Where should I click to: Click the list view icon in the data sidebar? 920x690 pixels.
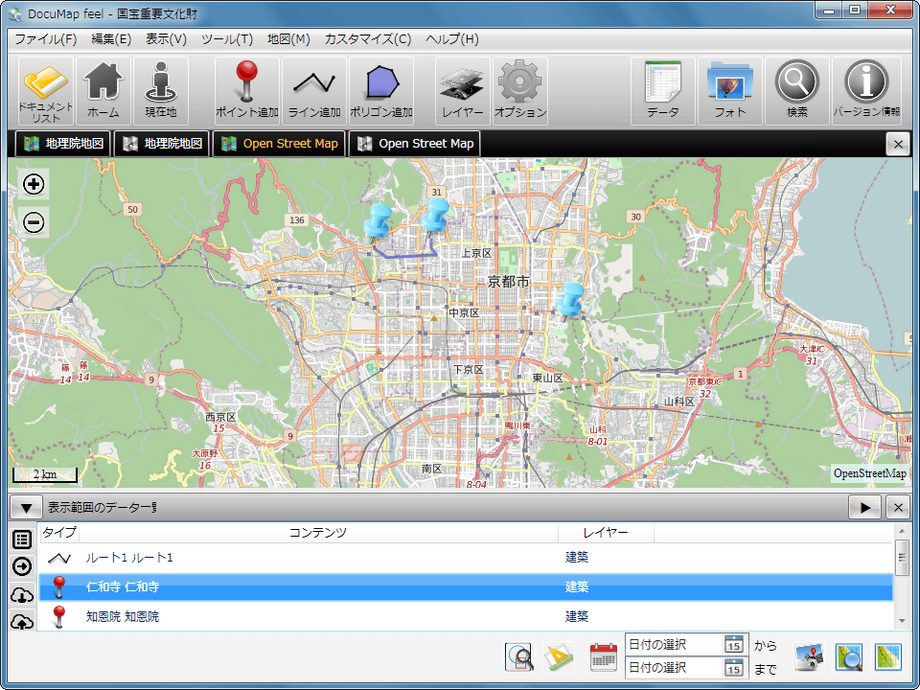[x=22, y=539]
